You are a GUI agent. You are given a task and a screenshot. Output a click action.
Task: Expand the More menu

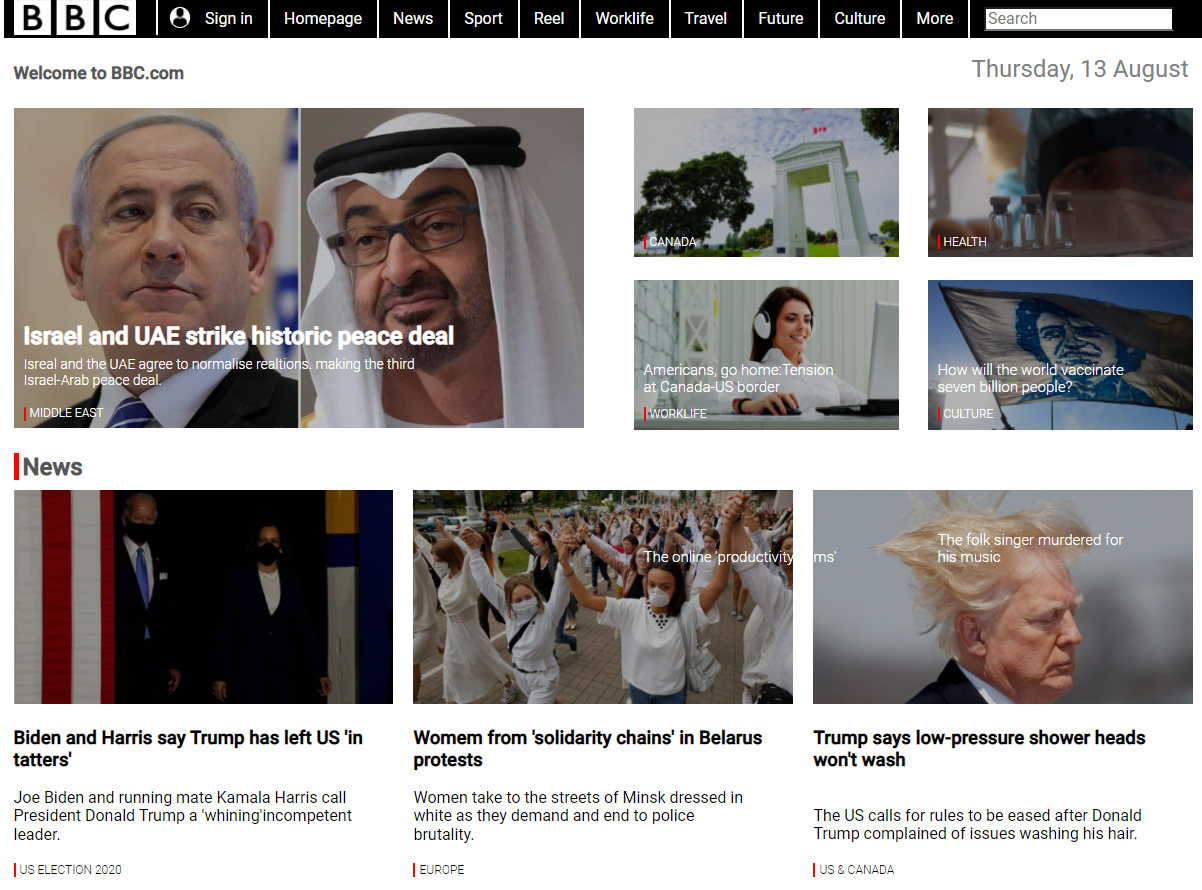point(935,18)
